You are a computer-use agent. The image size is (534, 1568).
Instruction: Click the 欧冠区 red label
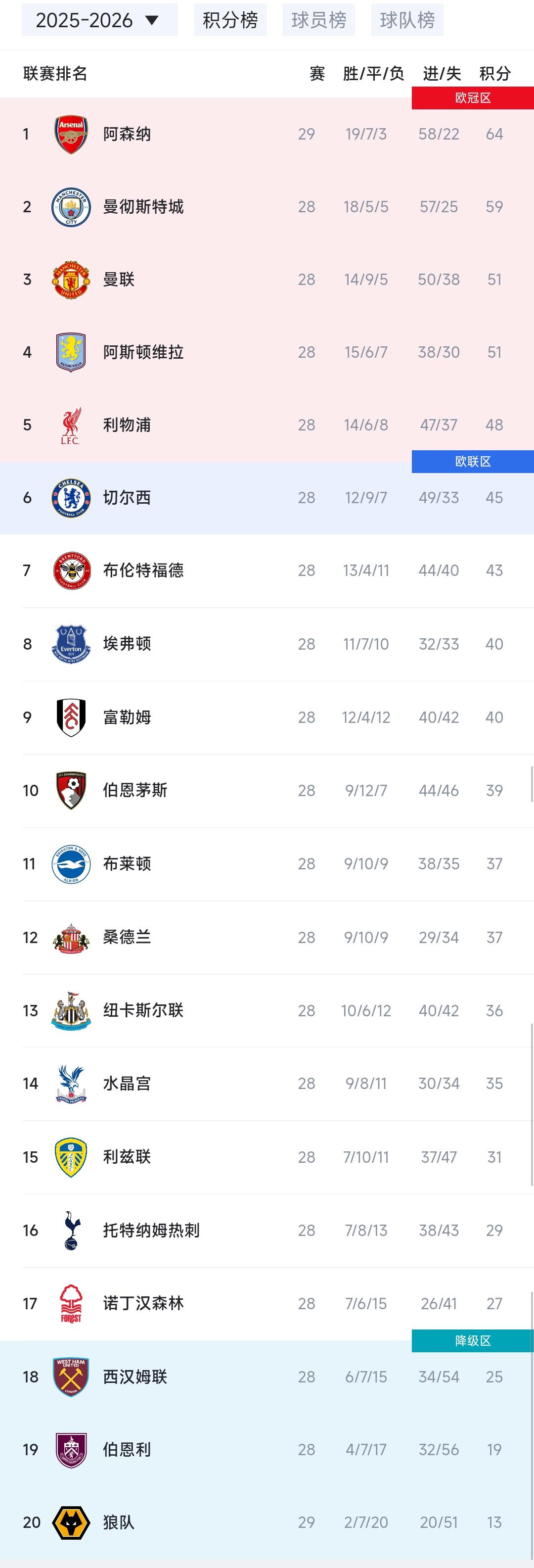pos(473,98)
